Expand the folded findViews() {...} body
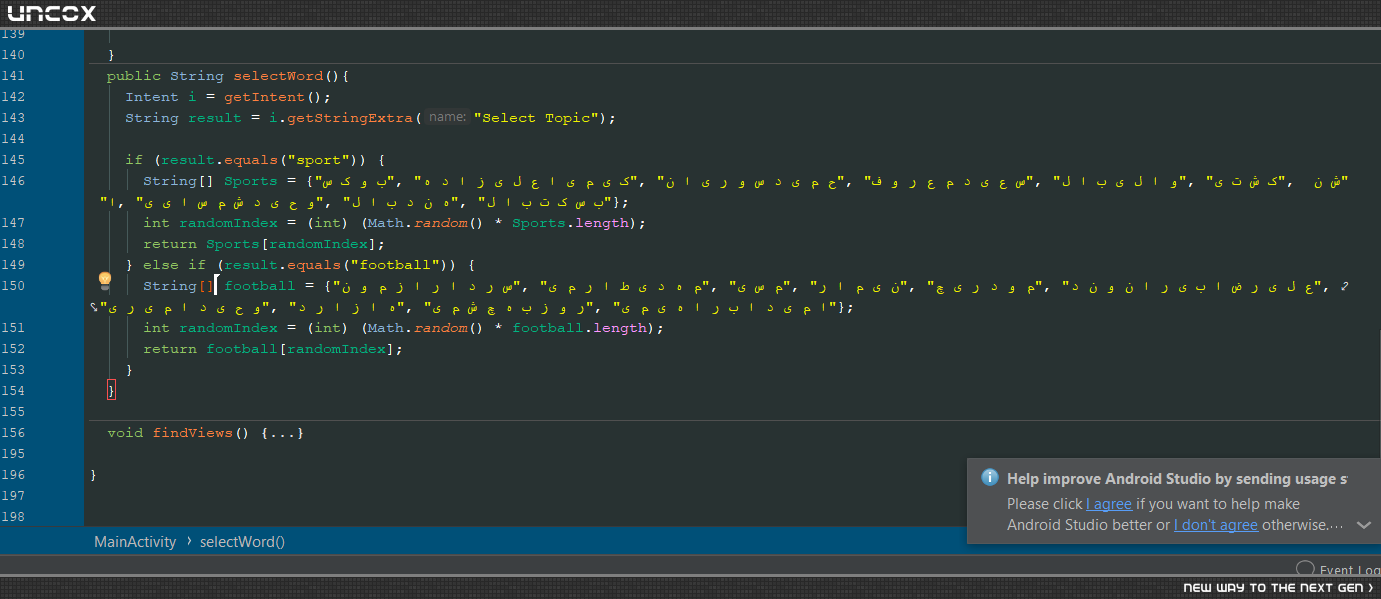Viewport: 1381px width, 599px height. click(282, 433)
